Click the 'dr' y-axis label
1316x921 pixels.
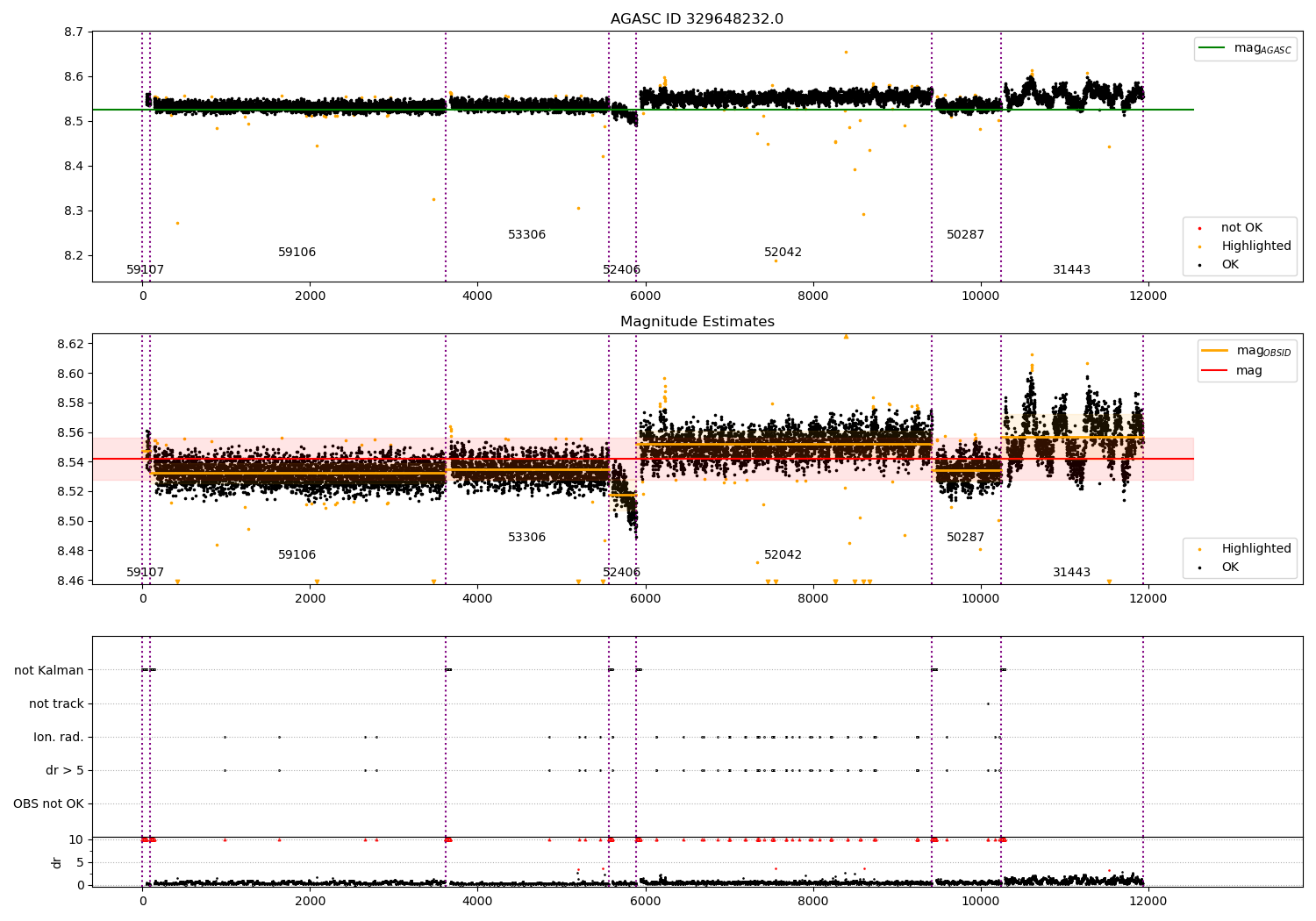tap(57, 862)
